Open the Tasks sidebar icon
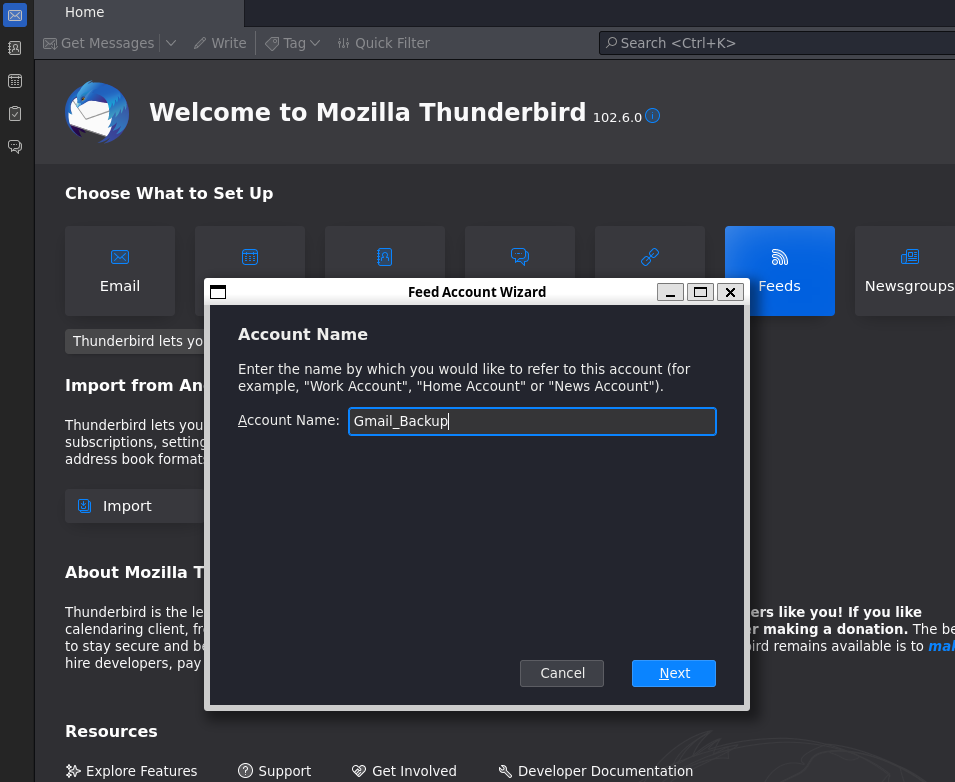Screen dimensions: 955x782 (15, 113)
